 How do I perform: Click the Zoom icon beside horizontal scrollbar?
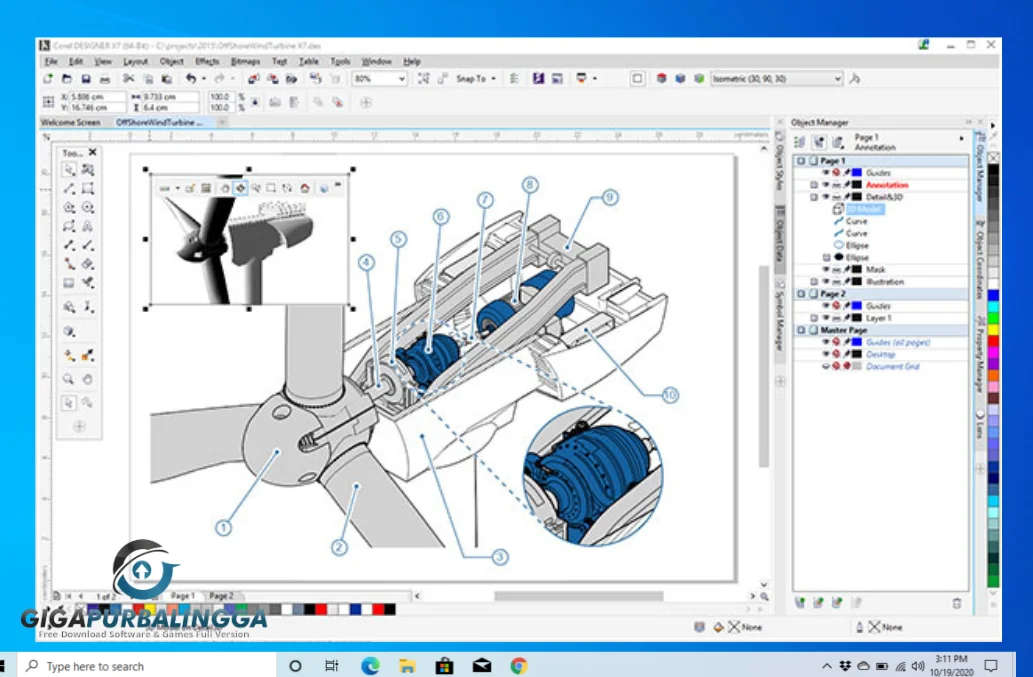(764, 596)
